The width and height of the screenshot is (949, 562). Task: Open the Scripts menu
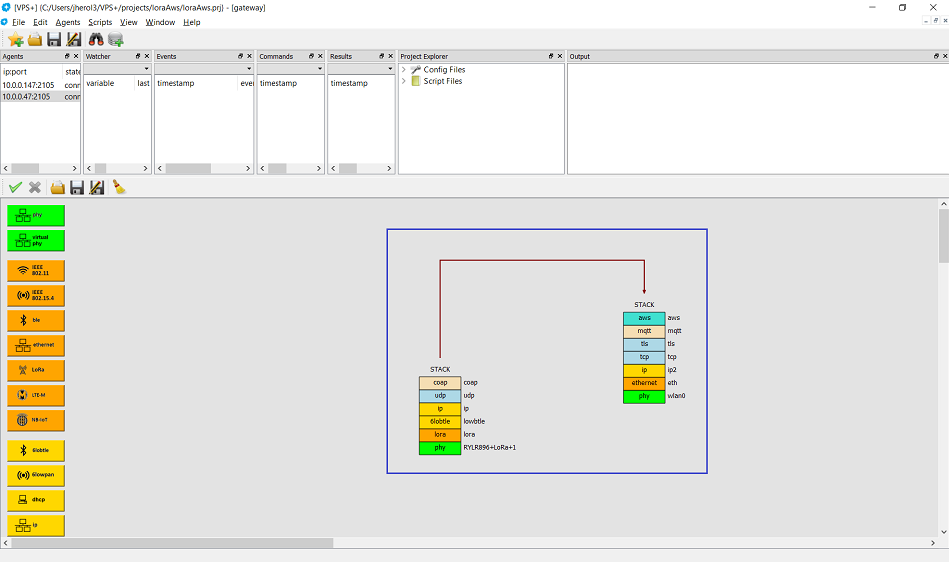(x=100, y=22)
